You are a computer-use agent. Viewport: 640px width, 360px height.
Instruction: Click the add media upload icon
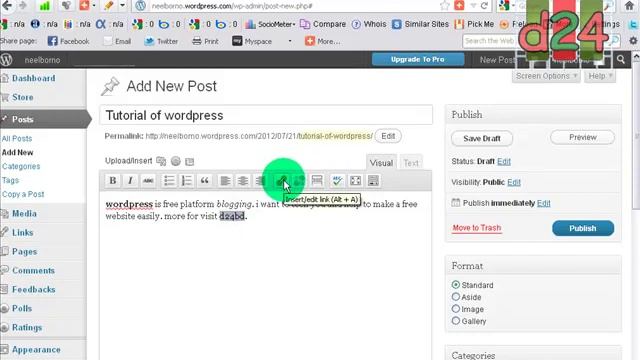[x=161, y=161]
